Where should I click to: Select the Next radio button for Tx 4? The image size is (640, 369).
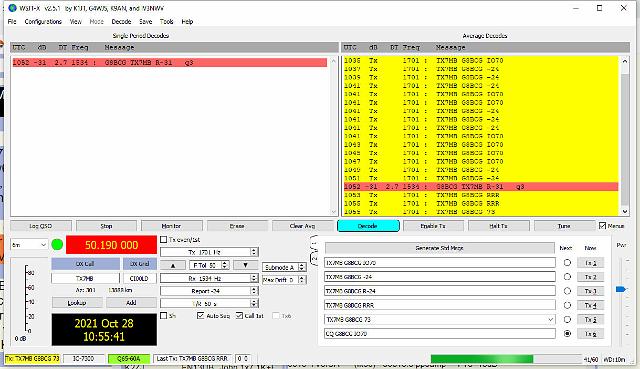coord(567,305)
